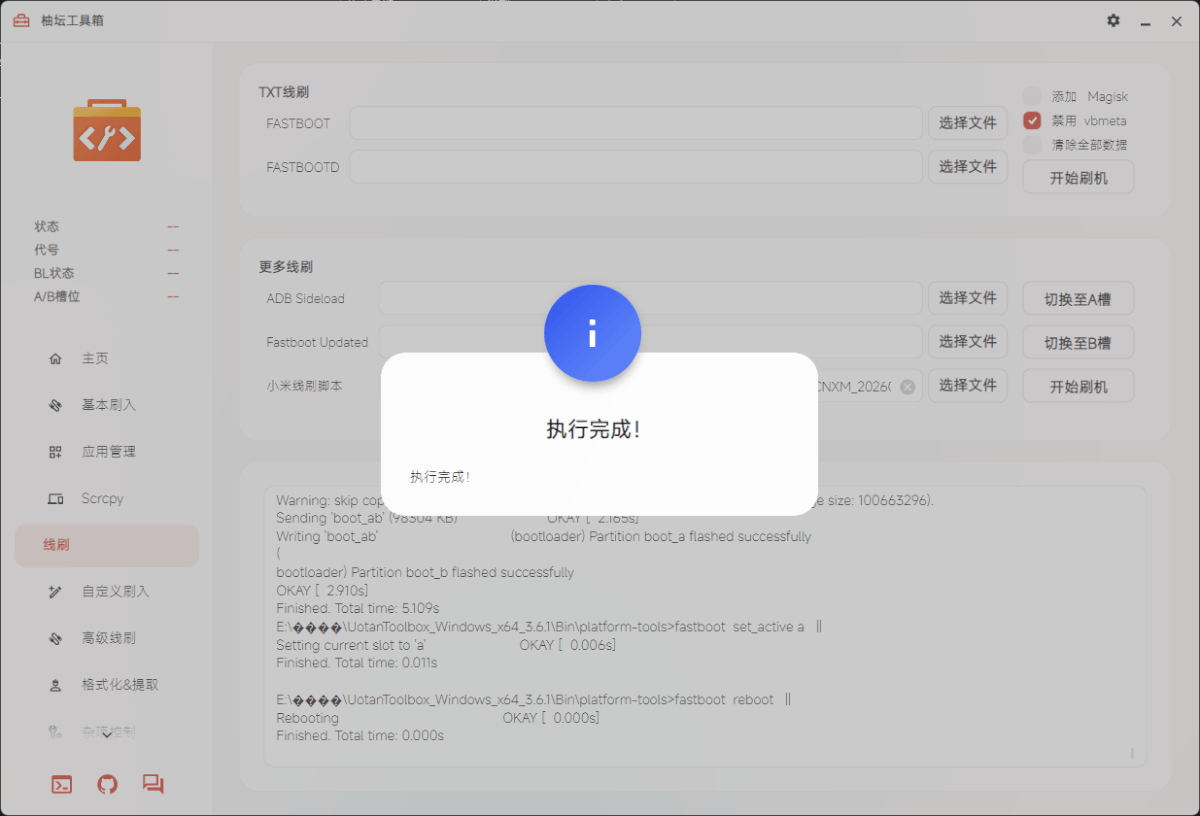Choose file for 小米线刷脚本
The width and height of the screenshot is (1200, 816).
[968, 385]
